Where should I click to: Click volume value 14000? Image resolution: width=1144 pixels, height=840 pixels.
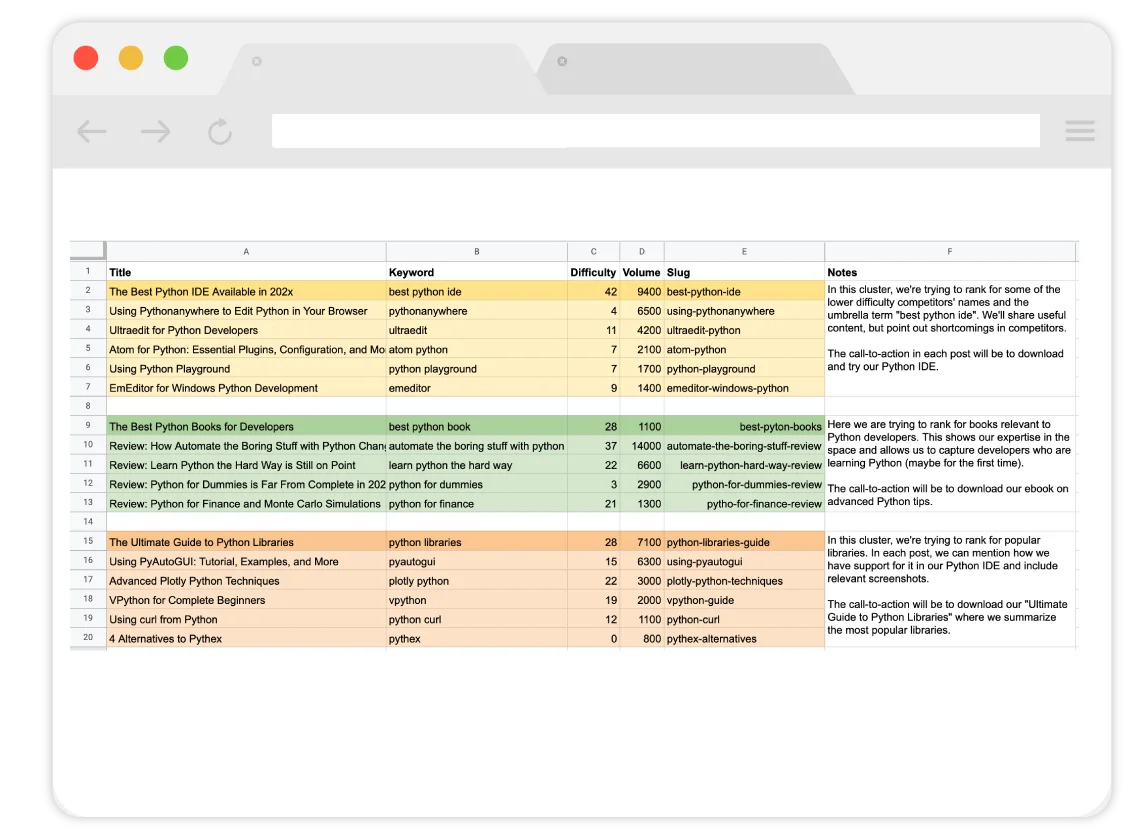coord(642,446)
